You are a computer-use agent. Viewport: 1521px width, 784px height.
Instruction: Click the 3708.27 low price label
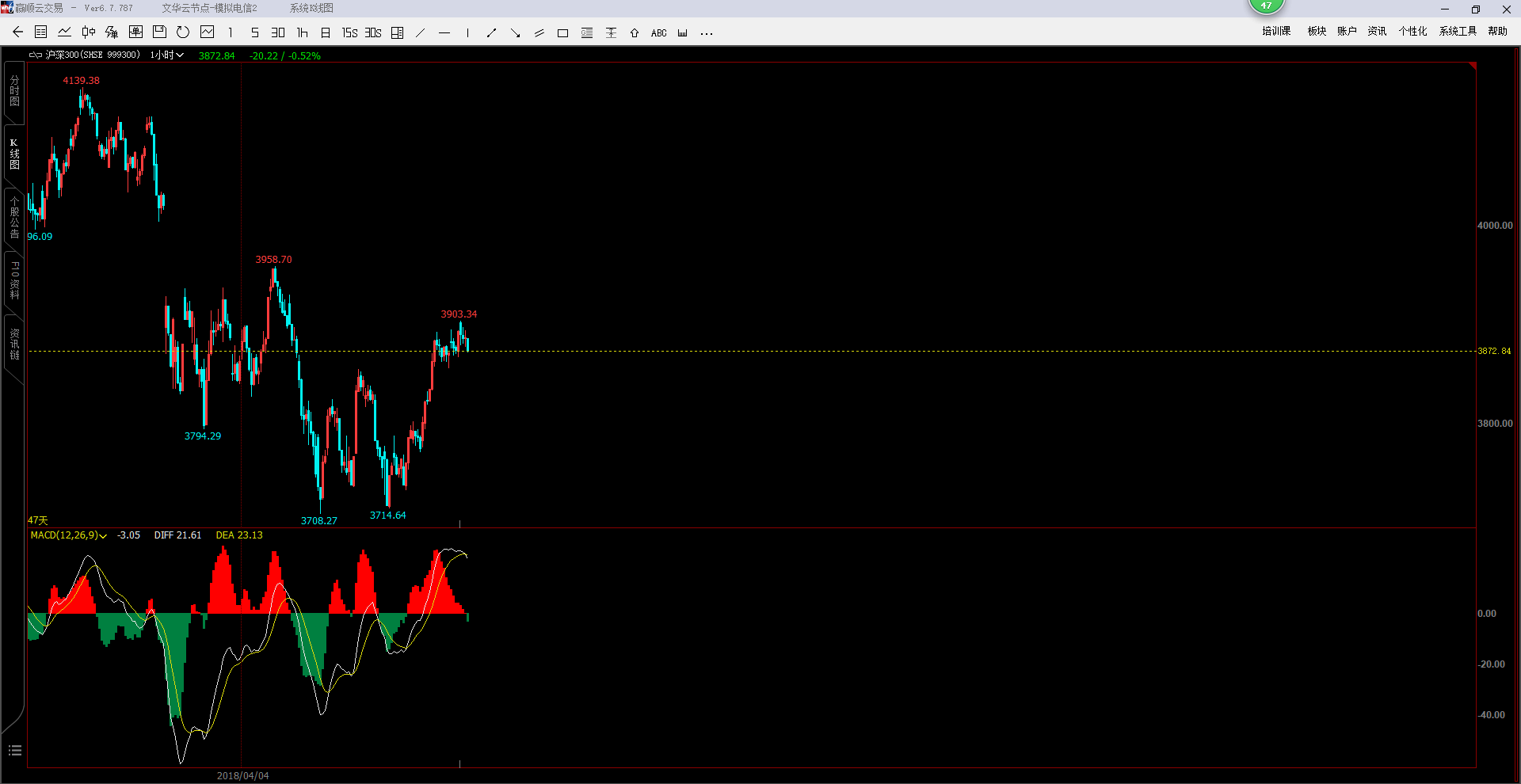[319, 521]
